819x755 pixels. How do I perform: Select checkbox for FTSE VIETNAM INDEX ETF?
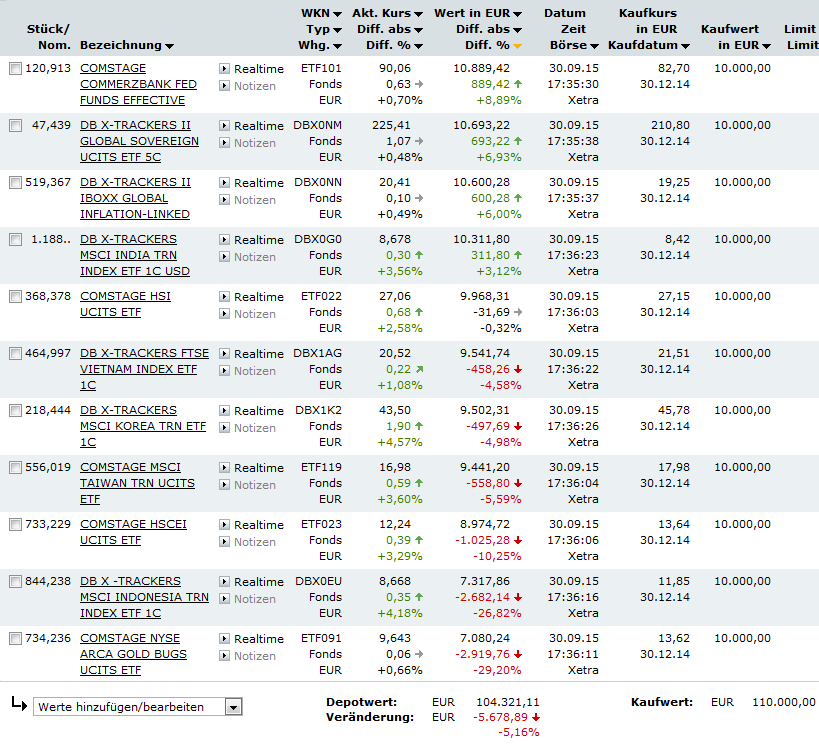click(16, 353)
